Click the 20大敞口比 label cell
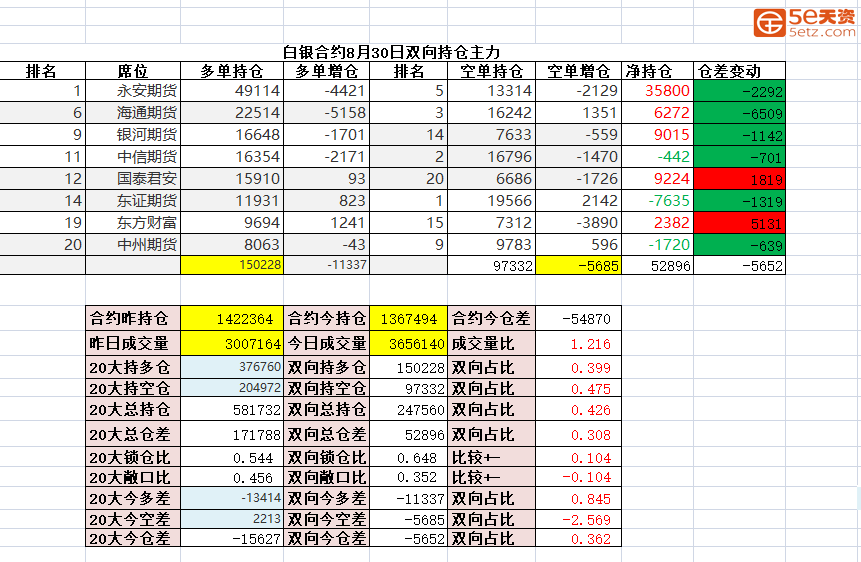The width and height of the screenshot is (861, 562). coord(133,477)
